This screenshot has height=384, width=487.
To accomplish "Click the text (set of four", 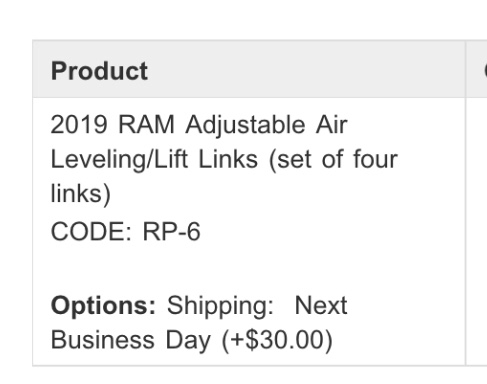I will [x=333, y=159].
